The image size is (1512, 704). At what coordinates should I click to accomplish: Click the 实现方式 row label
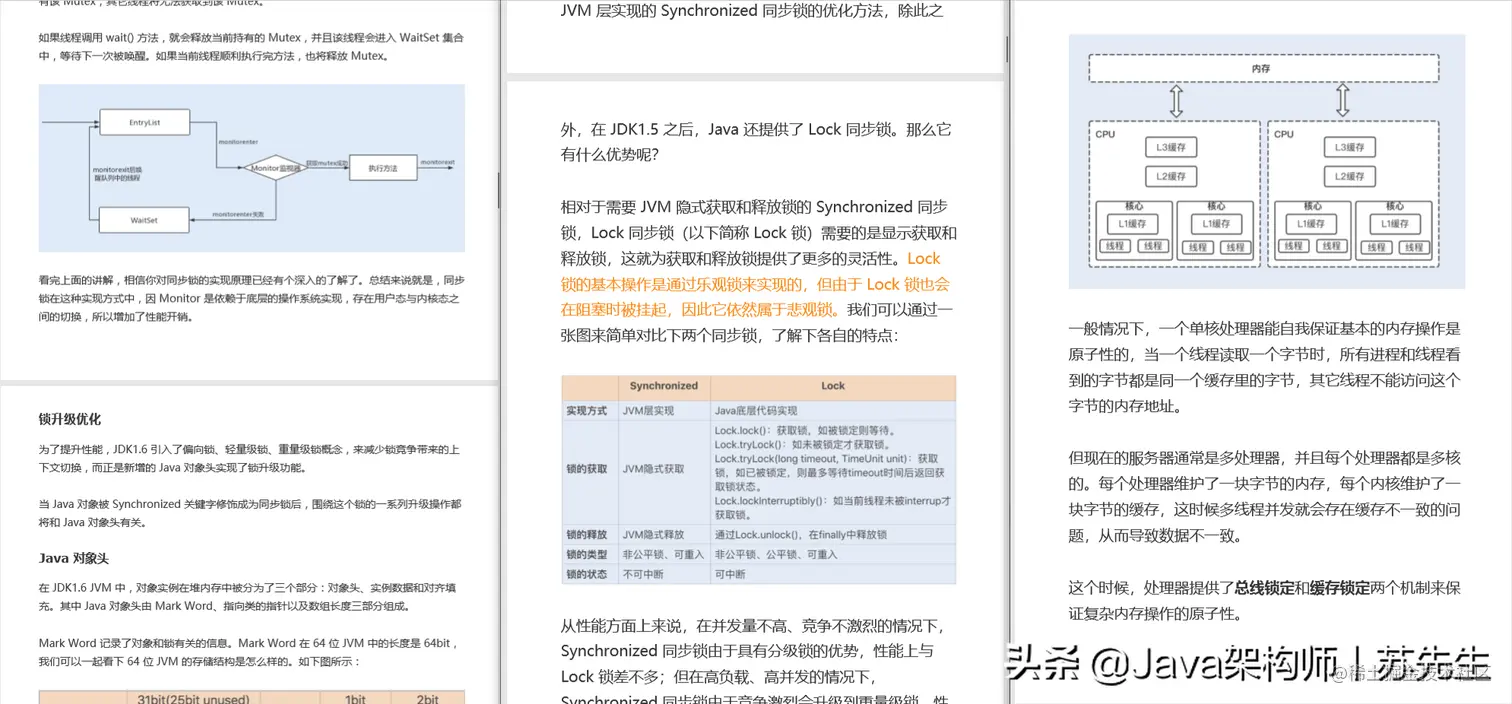[587, 410]
